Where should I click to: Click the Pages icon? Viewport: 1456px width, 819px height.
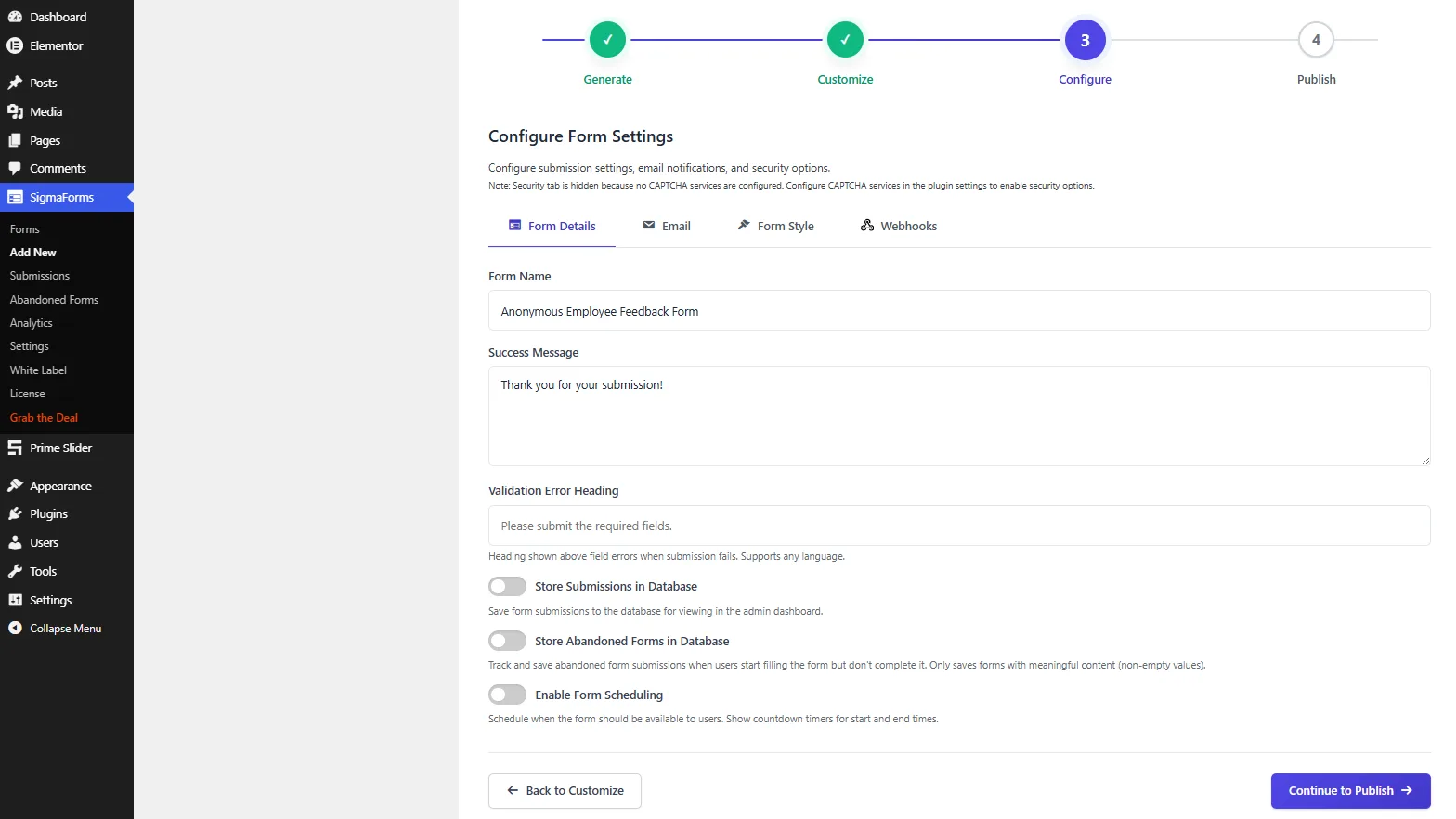pyautogui.click(x=15, y=140)
